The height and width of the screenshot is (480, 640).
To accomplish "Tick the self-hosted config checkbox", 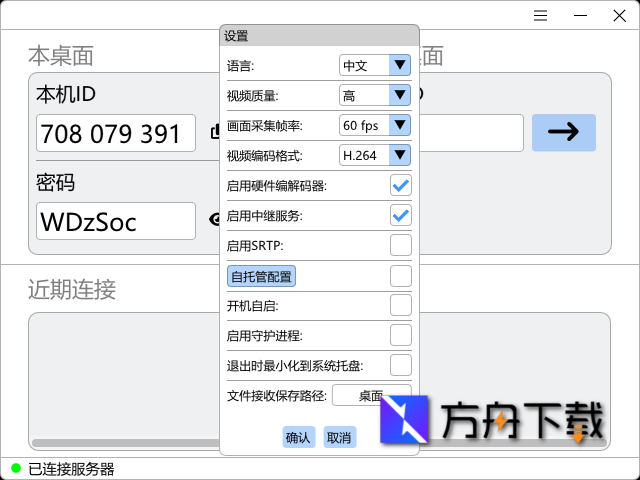I will 400,276.
